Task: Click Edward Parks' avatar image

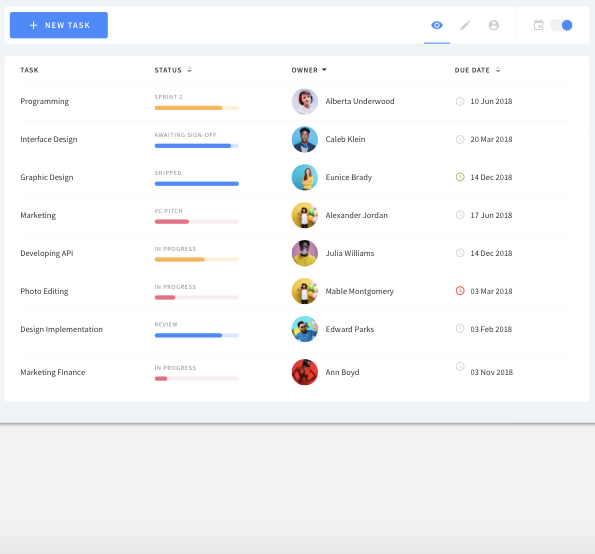Action: (x=304, y=329)
